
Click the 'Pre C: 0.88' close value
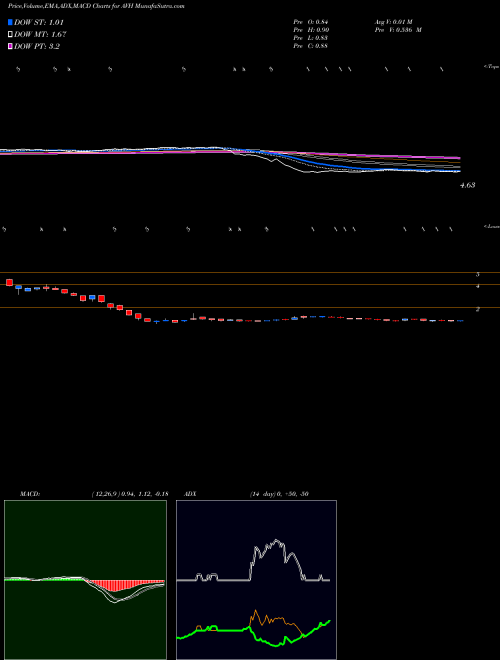311,46
